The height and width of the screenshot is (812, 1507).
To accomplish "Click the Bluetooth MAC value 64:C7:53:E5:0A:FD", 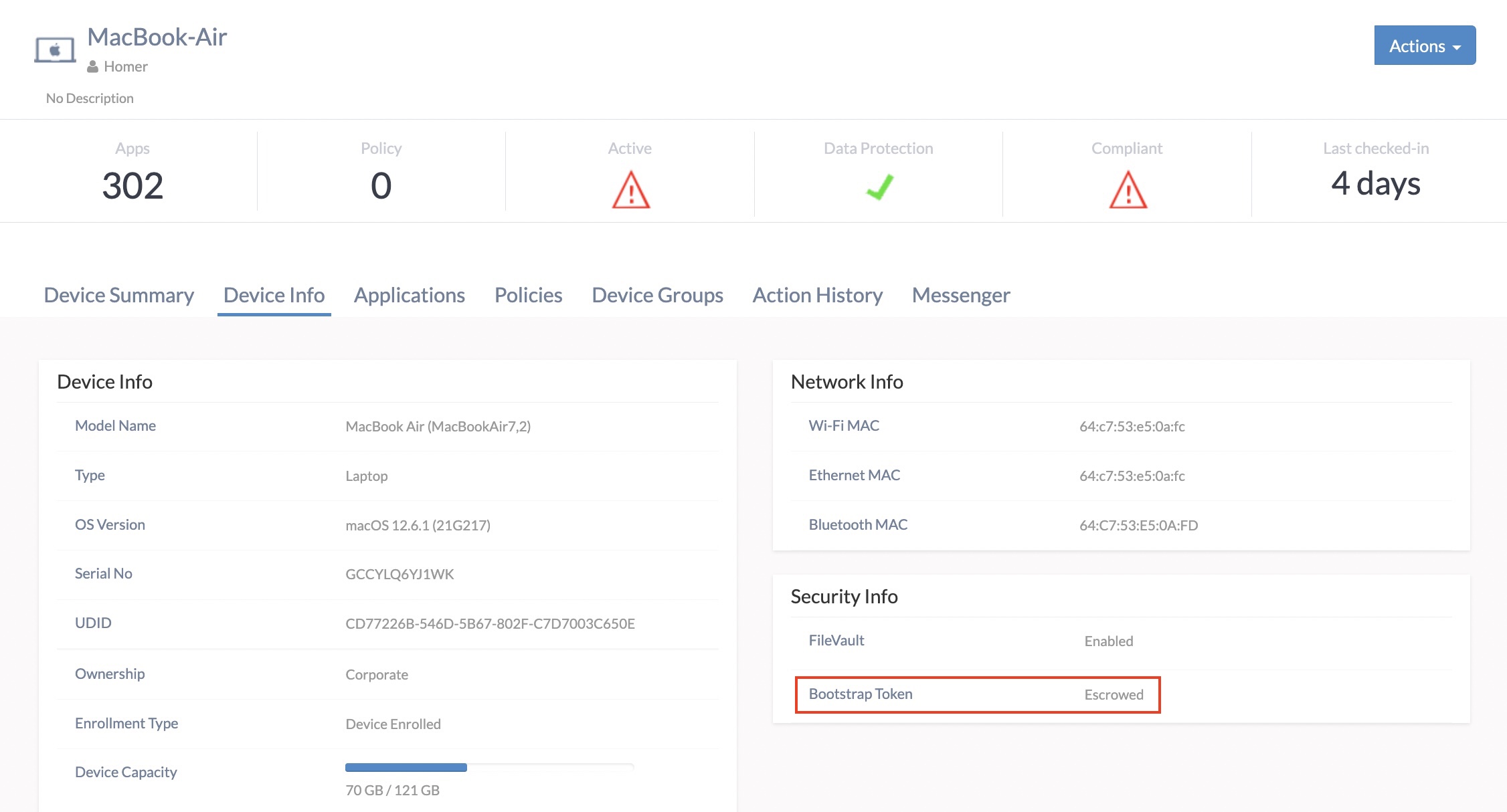I will (1139, 526).
